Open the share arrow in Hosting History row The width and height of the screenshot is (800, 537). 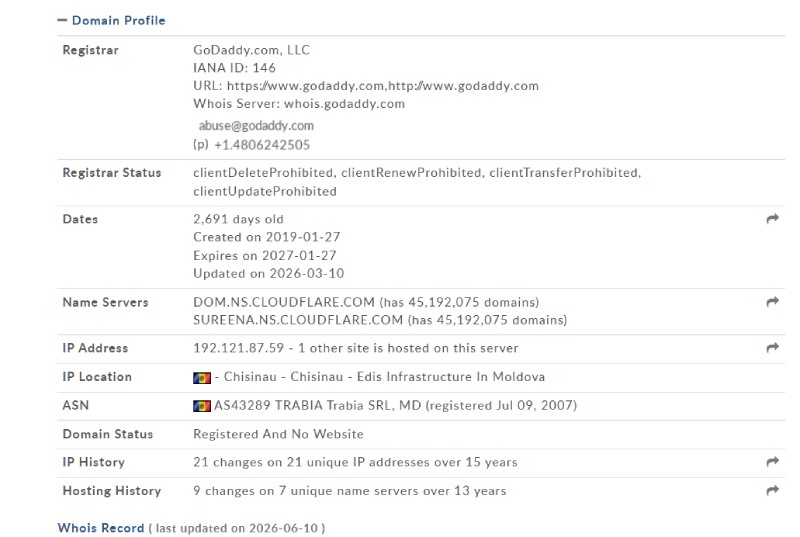tap(772, 490)
